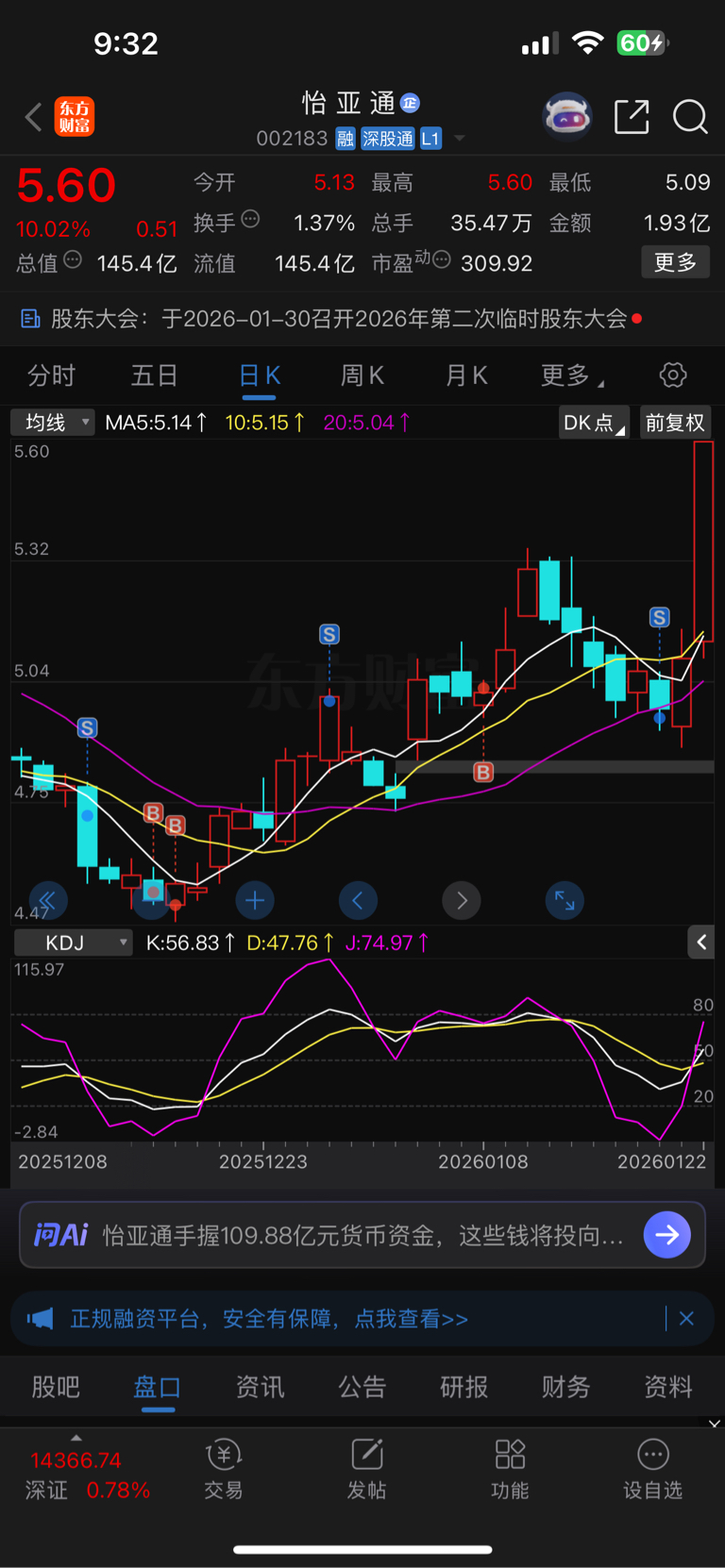Open the 怡亚通手握109.88亿元 AI question
Screen dimensions: 725x1568
tap(363, 1235)
